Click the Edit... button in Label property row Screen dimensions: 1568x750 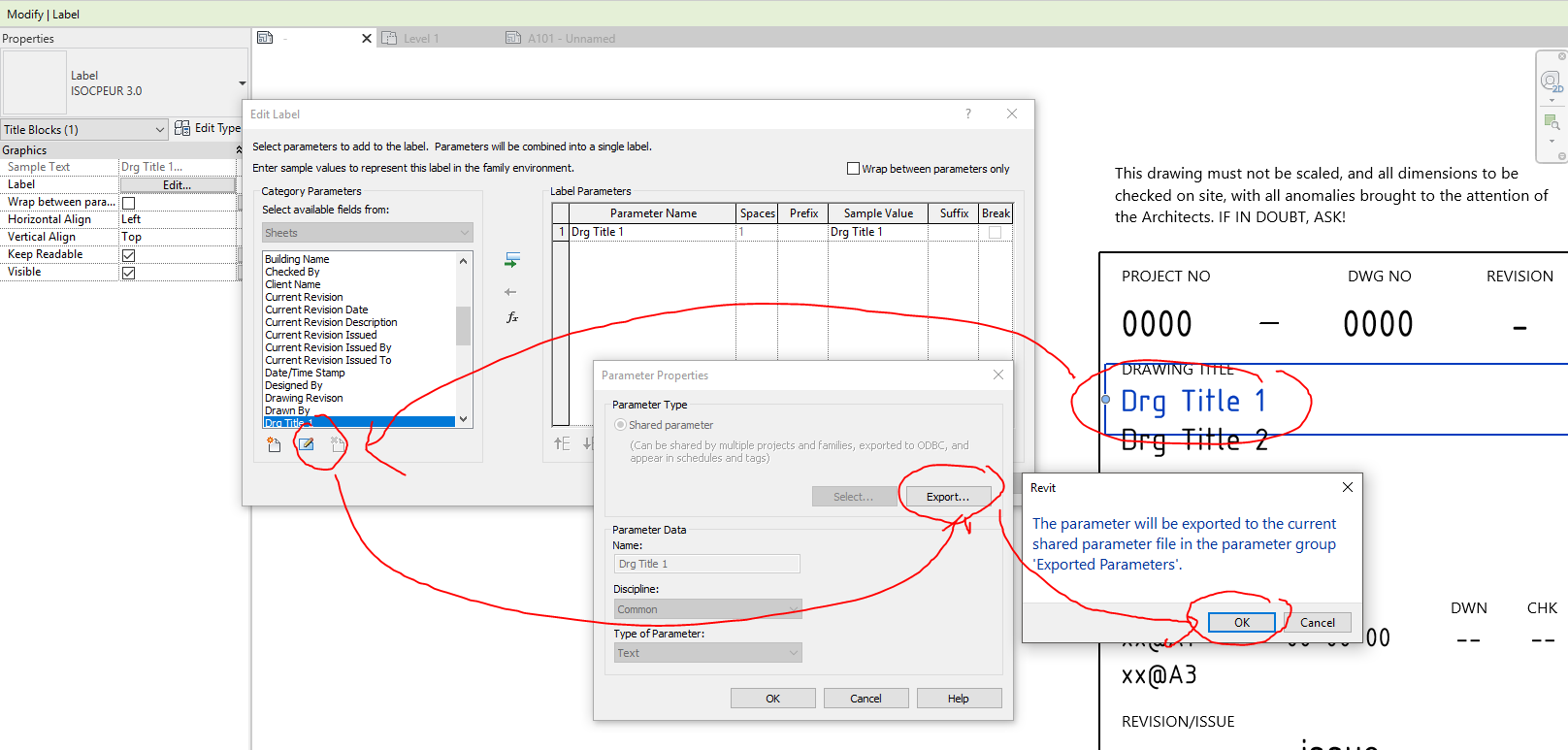[178, 185]
